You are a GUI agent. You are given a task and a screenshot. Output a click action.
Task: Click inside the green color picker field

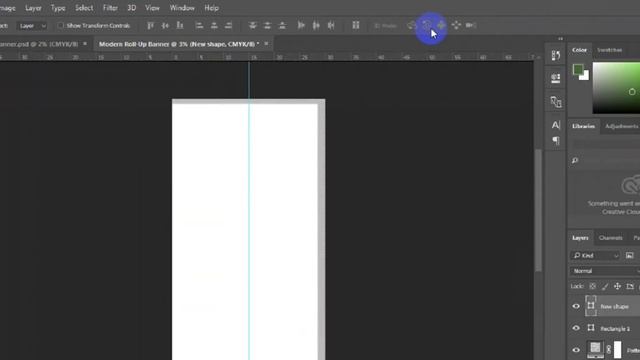[616, 88]
